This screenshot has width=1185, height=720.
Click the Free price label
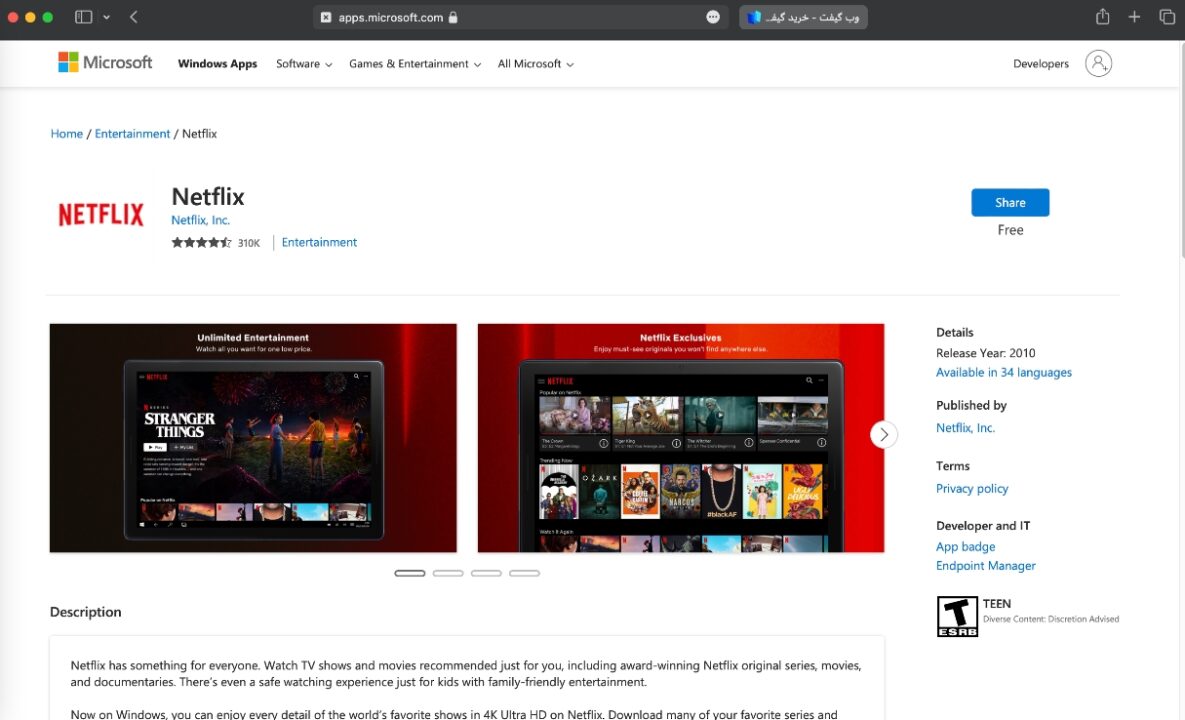[x=1010, y=230]
